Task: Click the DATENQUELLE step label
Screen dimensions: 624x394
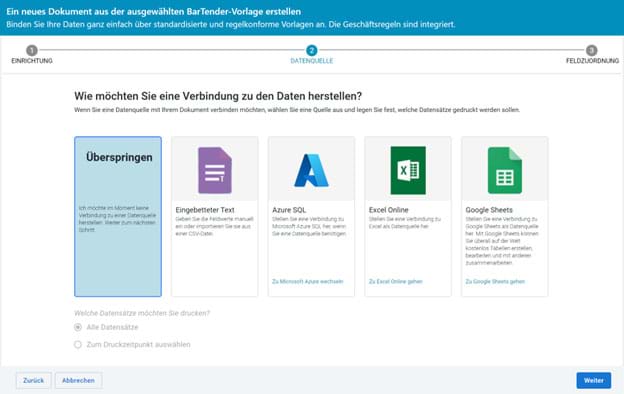Action: click(x=312, y=61)
